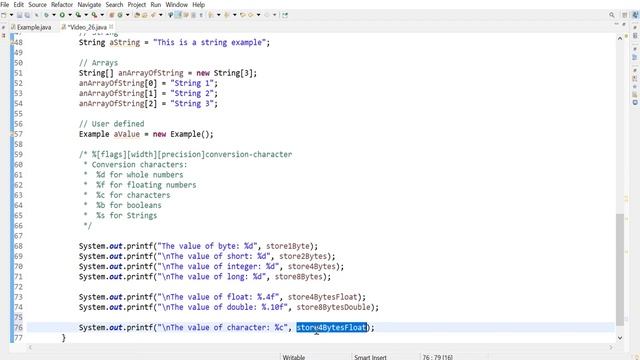Click 'aString' variable on line 48

tap(124, 42)
